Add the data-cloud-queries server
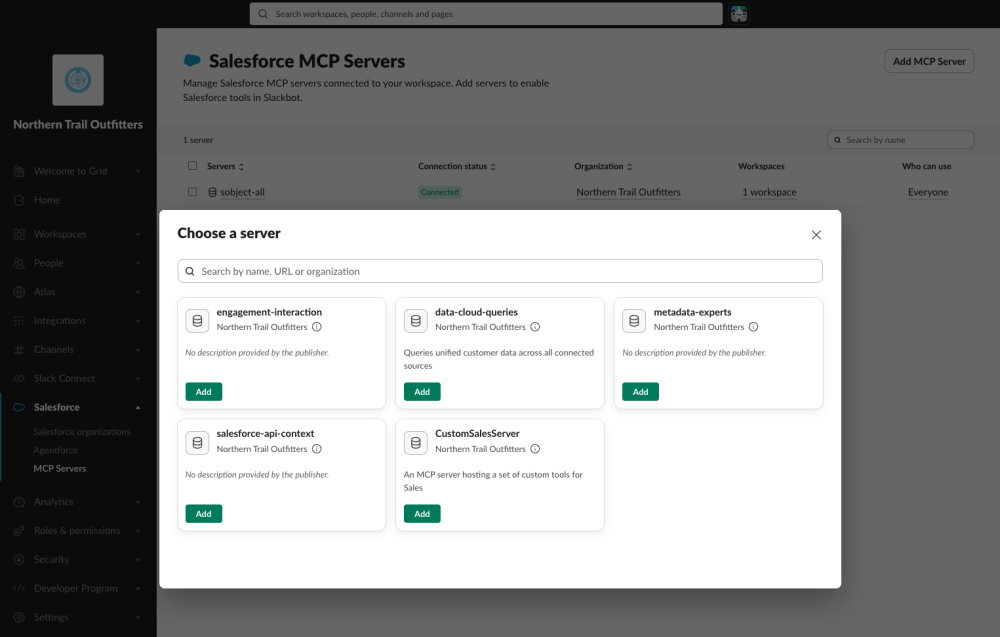1000x637 pixels. (422, 392)
